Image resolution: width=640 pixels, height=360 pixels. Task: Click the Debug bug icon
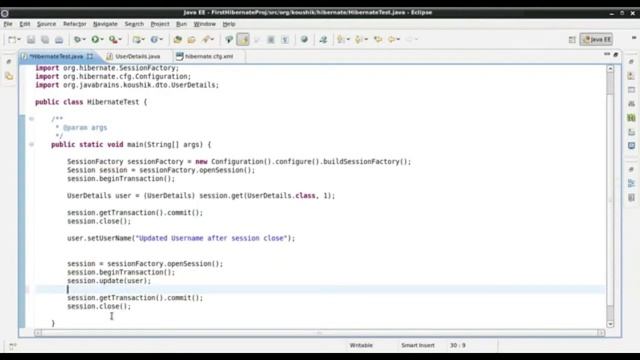click(x=76, y=40)
